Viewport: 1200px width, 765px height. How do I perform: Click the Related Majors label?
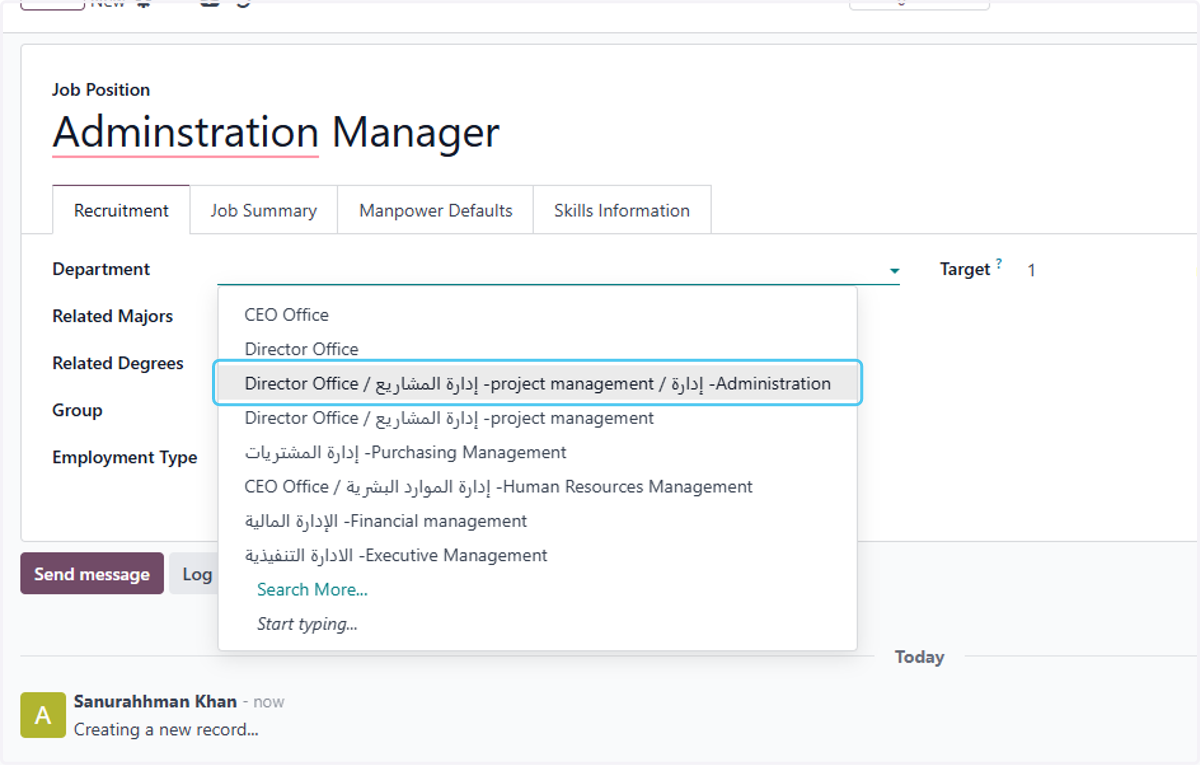[112, 316]
